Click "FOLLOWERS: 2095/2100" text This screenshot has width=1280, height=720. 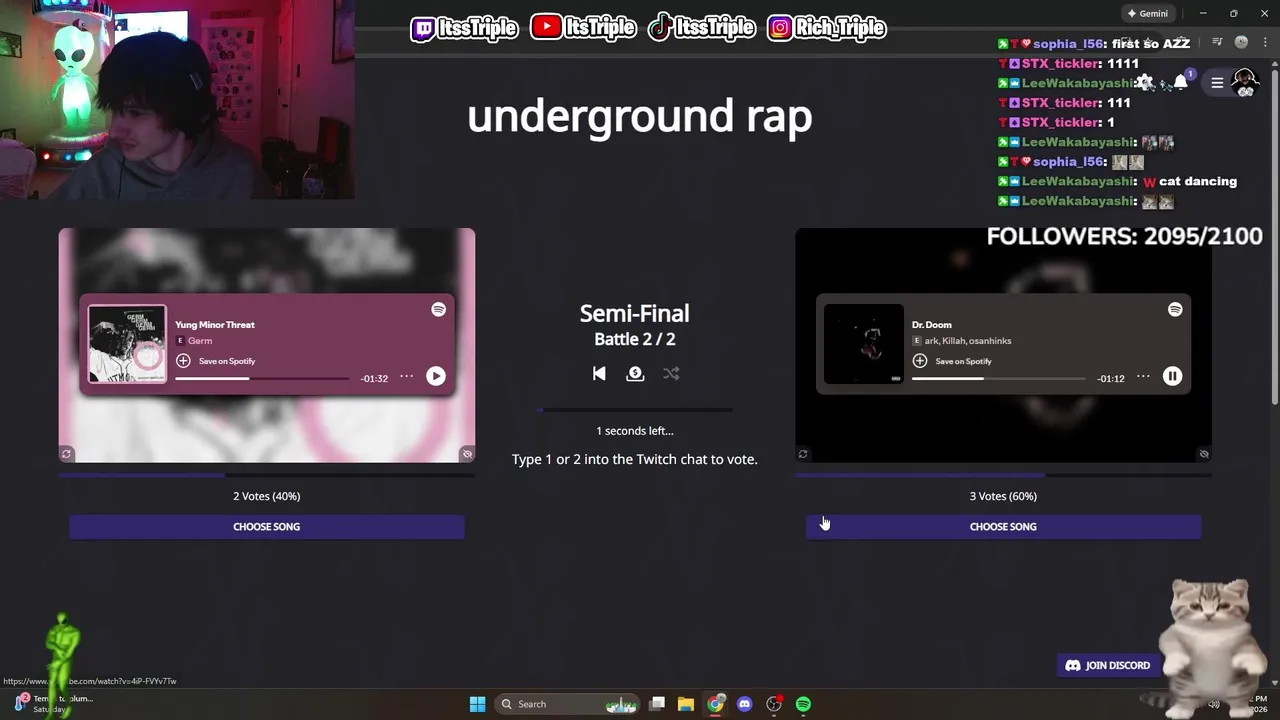[x=1125, y=236]
